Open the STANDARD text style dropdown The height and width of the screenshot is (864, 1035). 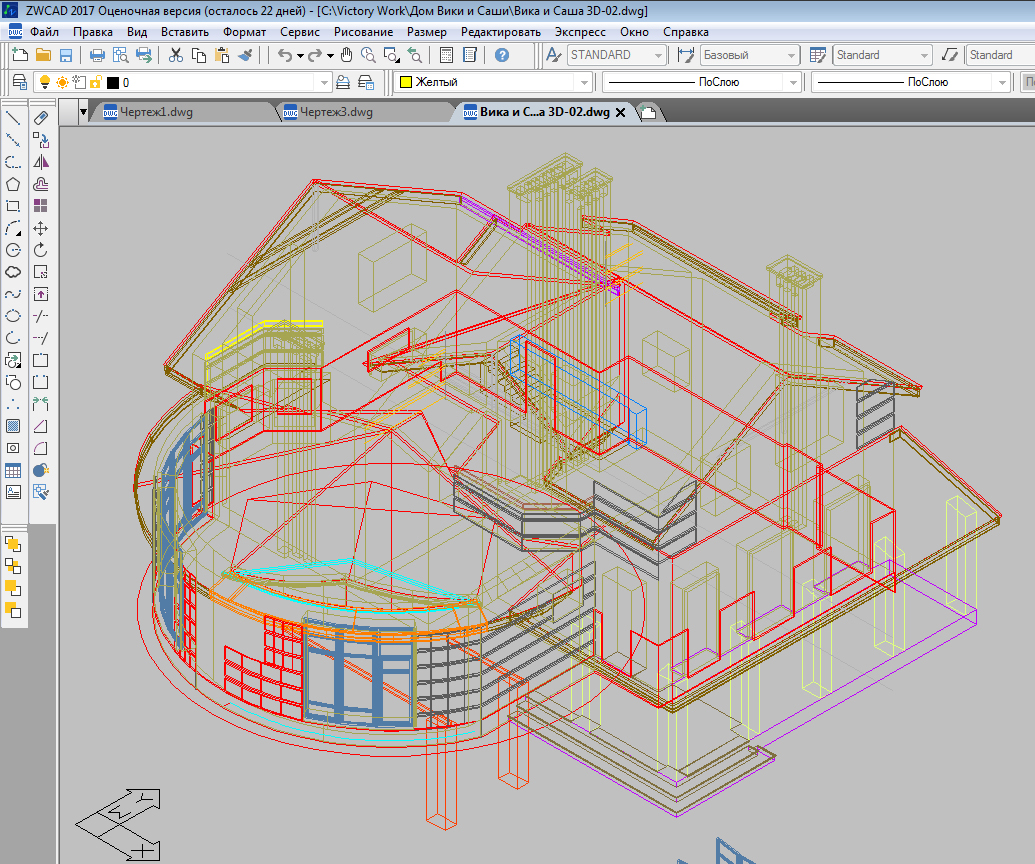point(659,56)
